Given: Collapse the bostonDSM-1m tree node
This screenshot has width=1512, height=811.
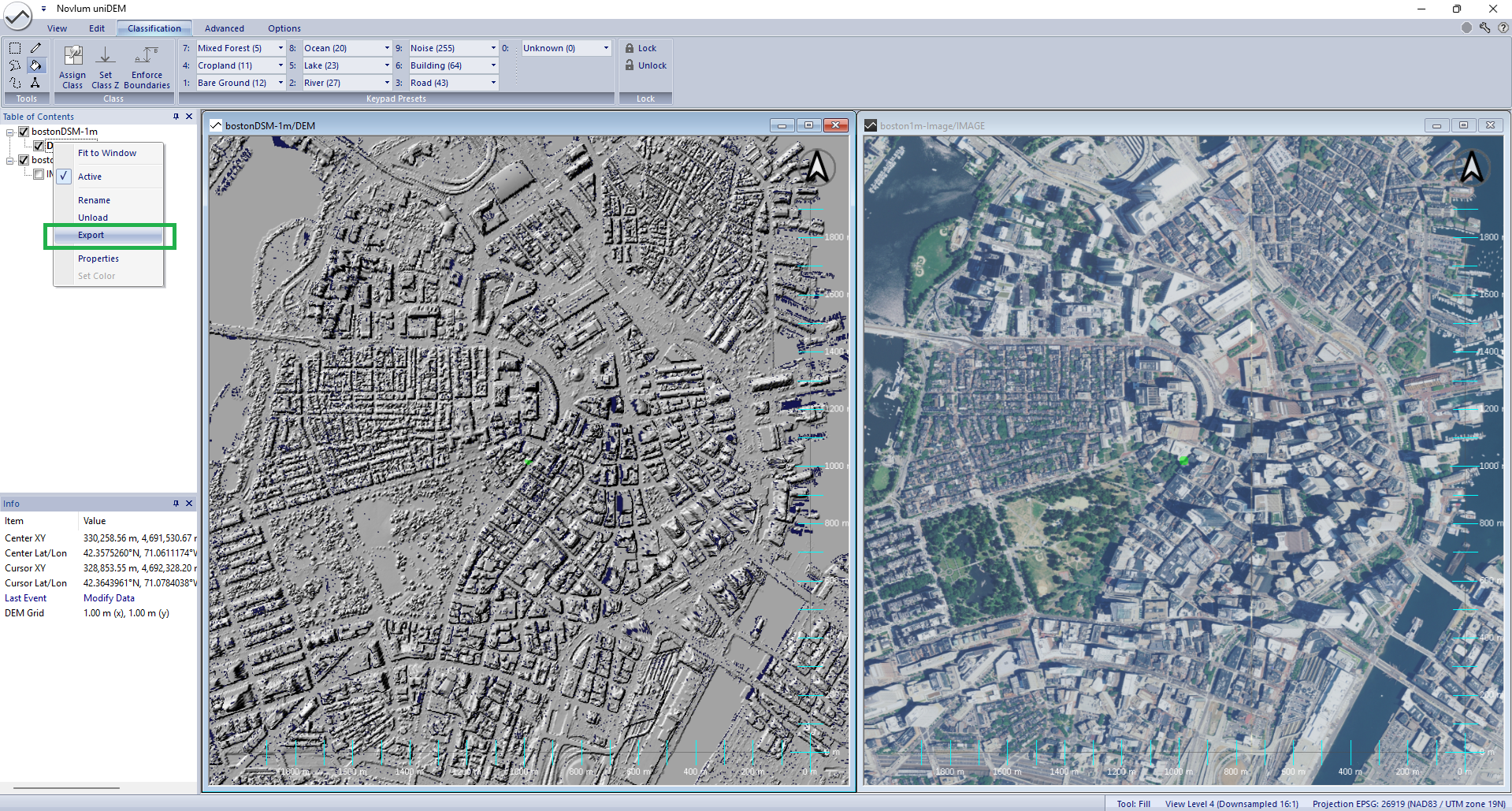Looking at the screenshot, I should point(9,132).
